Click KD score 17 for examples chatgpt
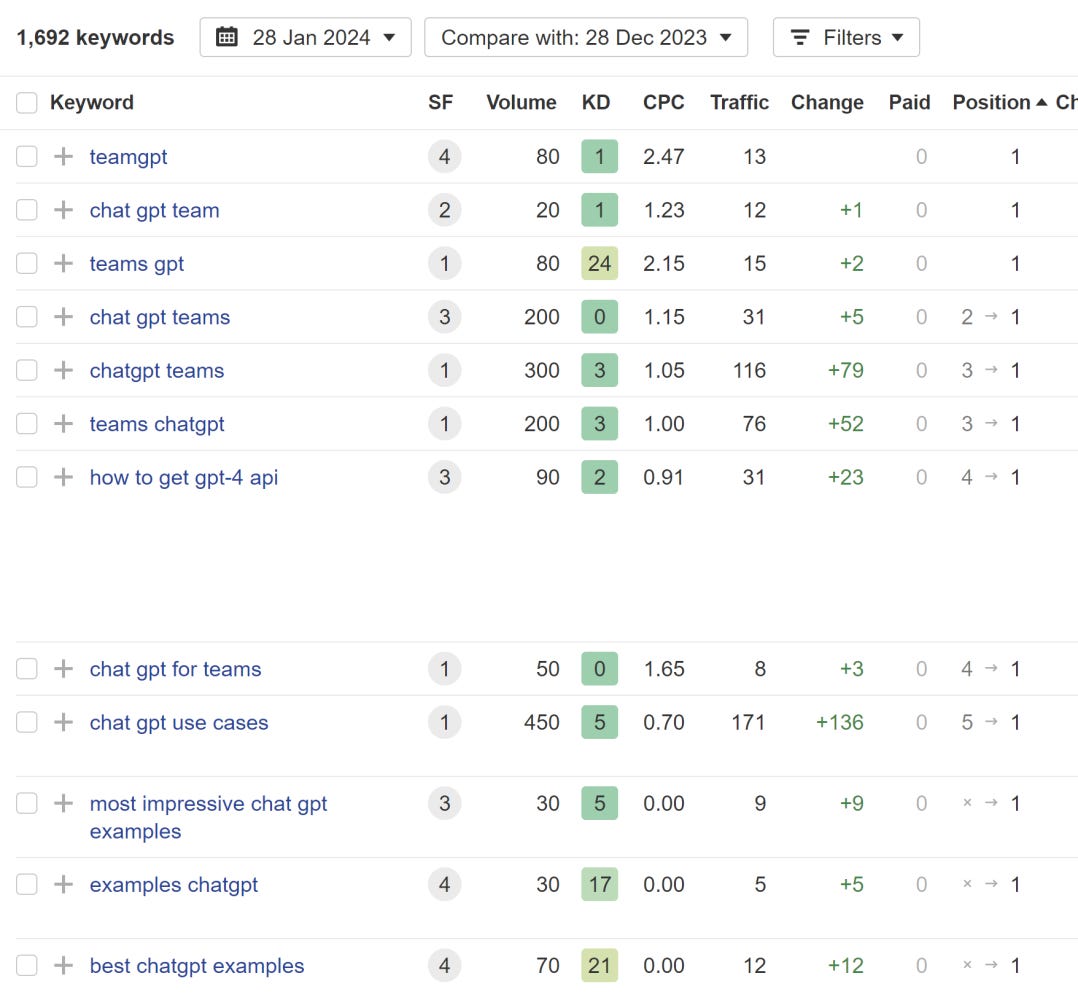The width and height of the screenshot is (1078, 1000). coord(600,885)
